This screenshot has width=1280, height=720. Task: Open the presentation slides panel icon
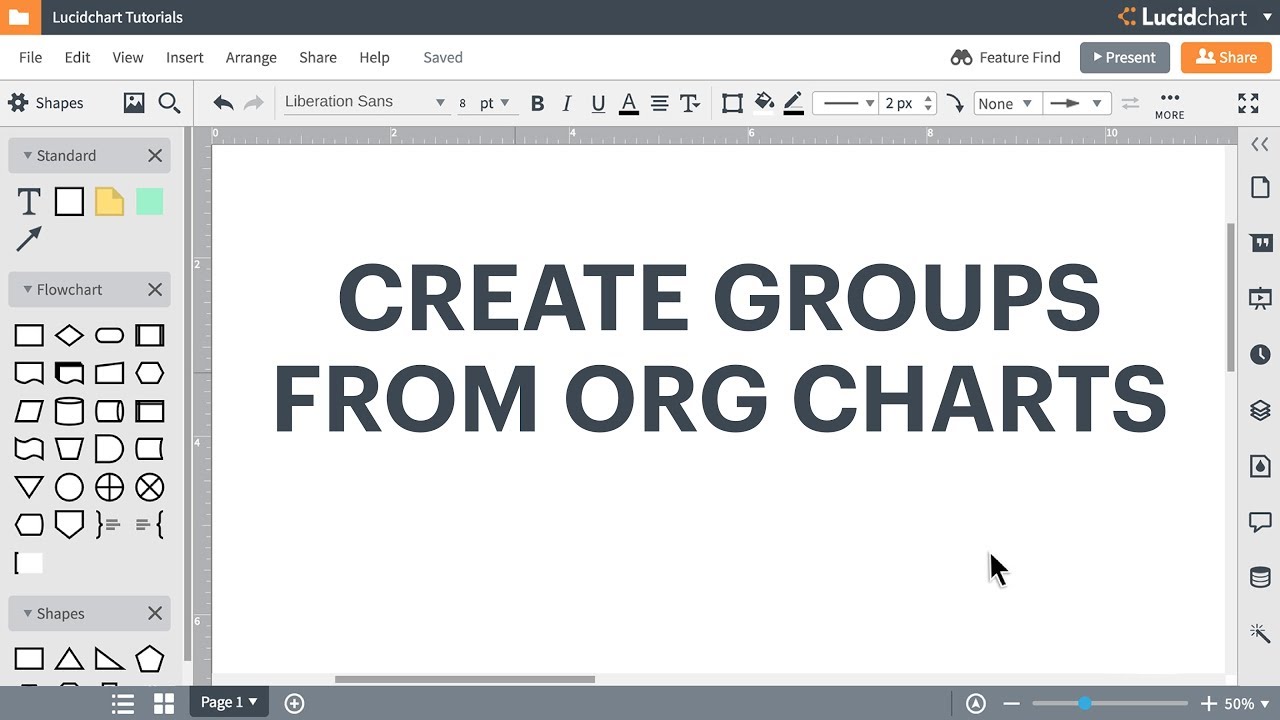click(x=1260, y=298)
